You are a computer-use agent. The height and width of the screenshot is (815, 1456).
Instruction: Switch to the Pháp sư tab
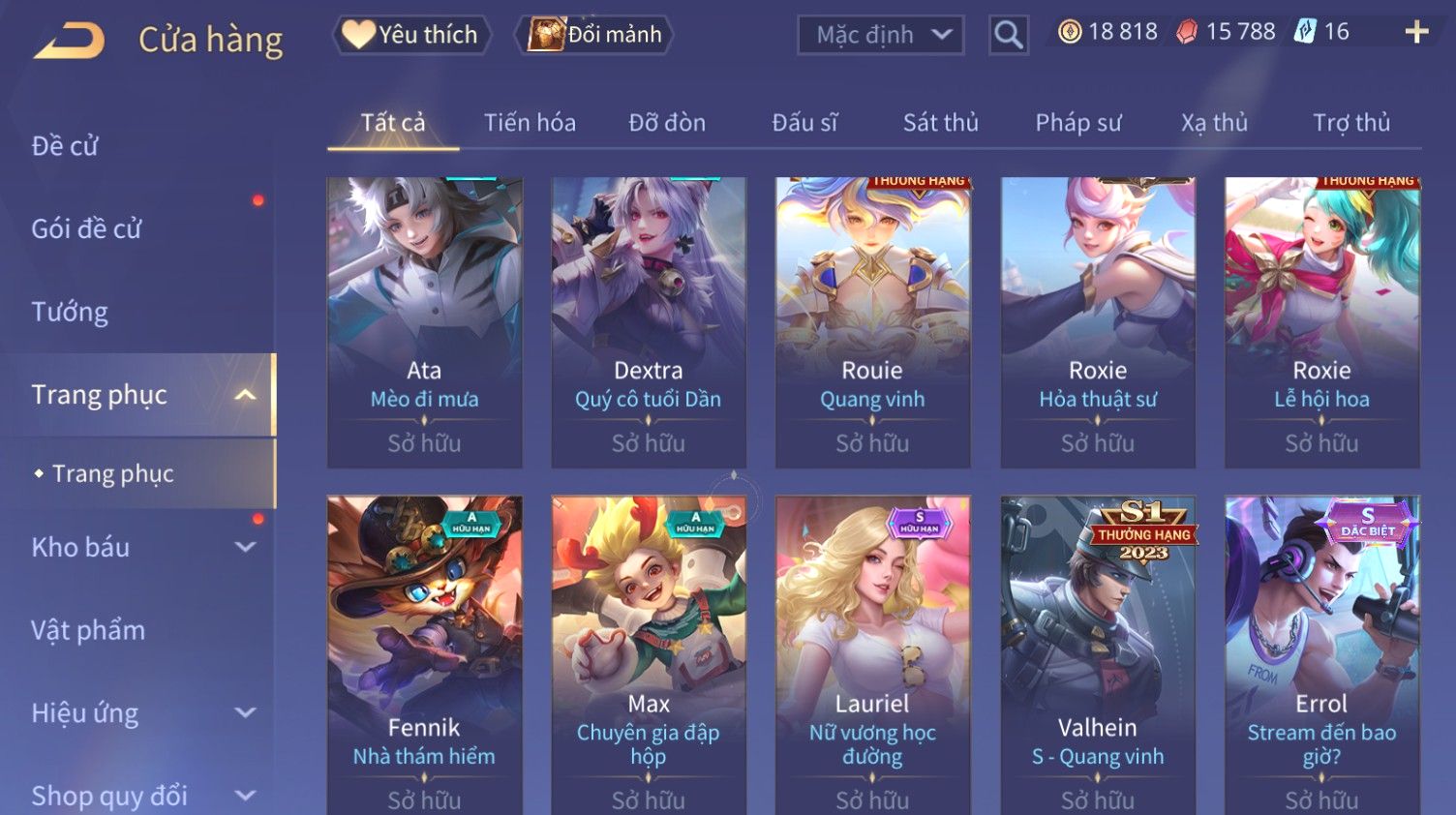pyautogui.click(x=1078, y=123)
